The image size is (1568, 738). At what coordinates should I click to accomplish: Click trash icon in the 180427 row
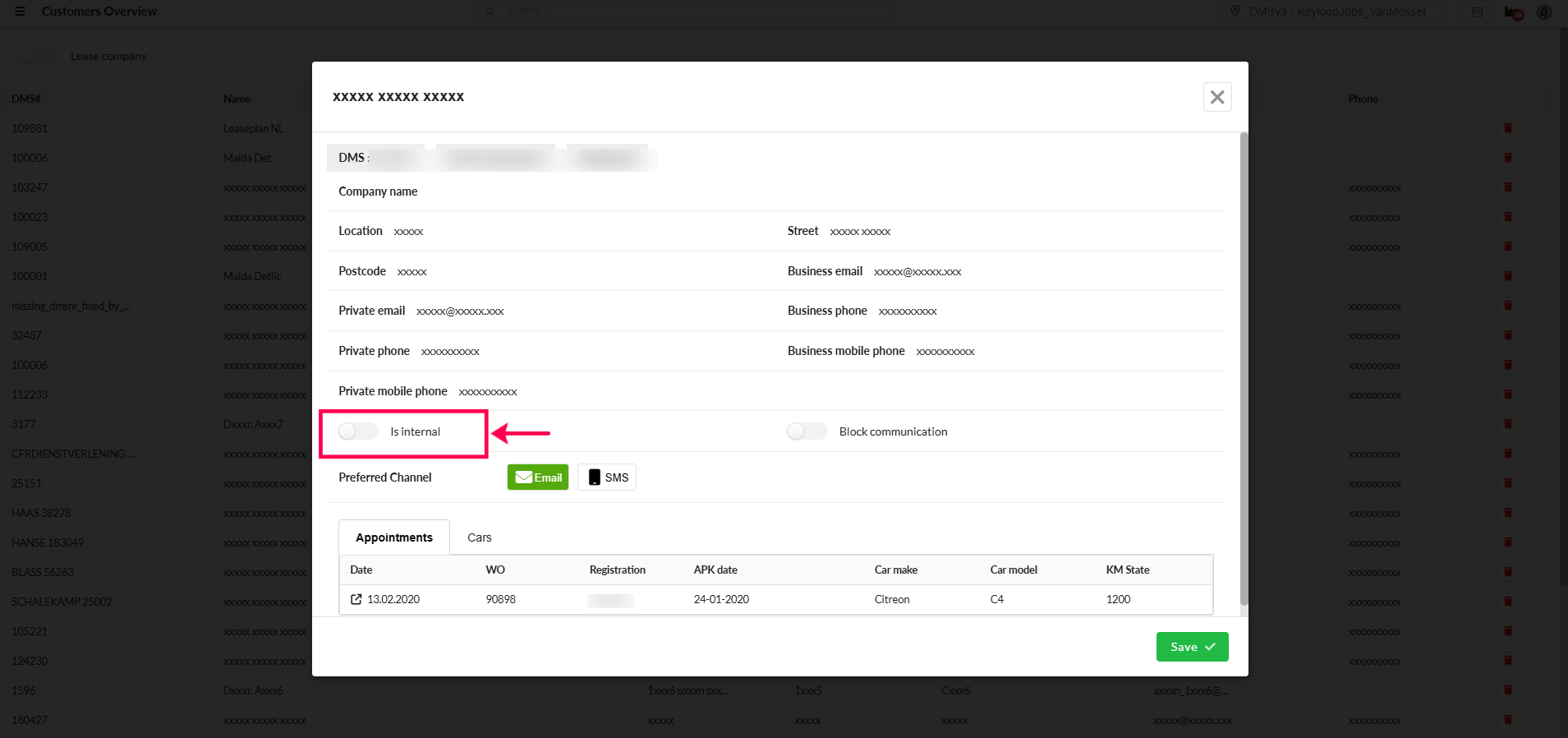pyautogui.click(x=1508, y=720)
